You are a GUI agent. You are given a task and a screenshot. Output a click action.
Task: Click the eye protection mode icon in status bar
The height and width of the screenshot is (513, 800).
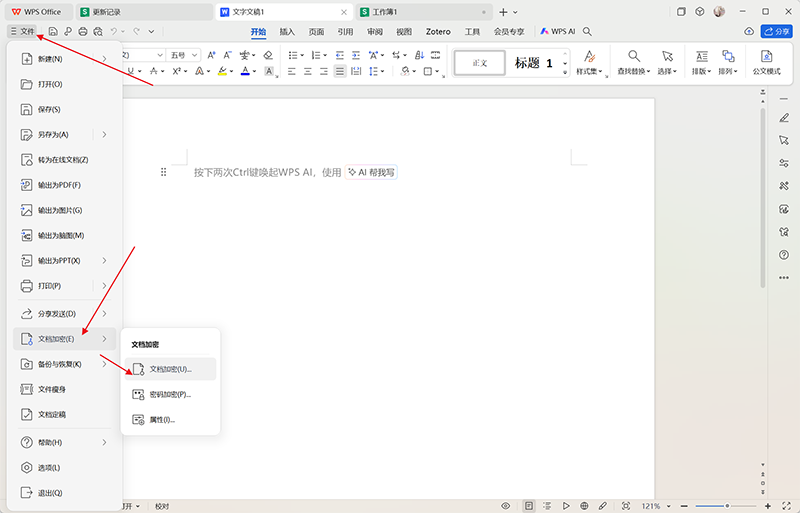(505, 506)
